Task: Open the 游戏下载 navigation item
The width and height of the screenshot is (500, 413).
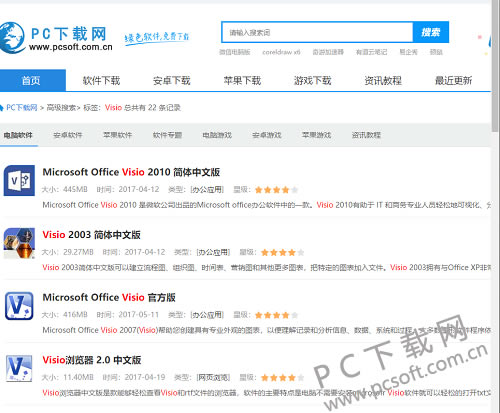Action: pos(313,80)
